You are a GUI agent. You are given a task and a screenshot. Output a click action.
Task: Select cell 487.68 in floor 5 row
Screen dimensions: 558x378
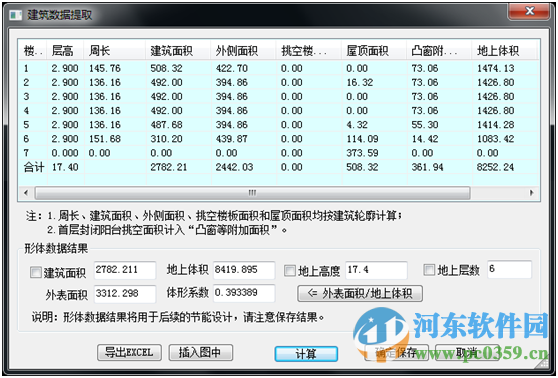(x=166, y=125)
